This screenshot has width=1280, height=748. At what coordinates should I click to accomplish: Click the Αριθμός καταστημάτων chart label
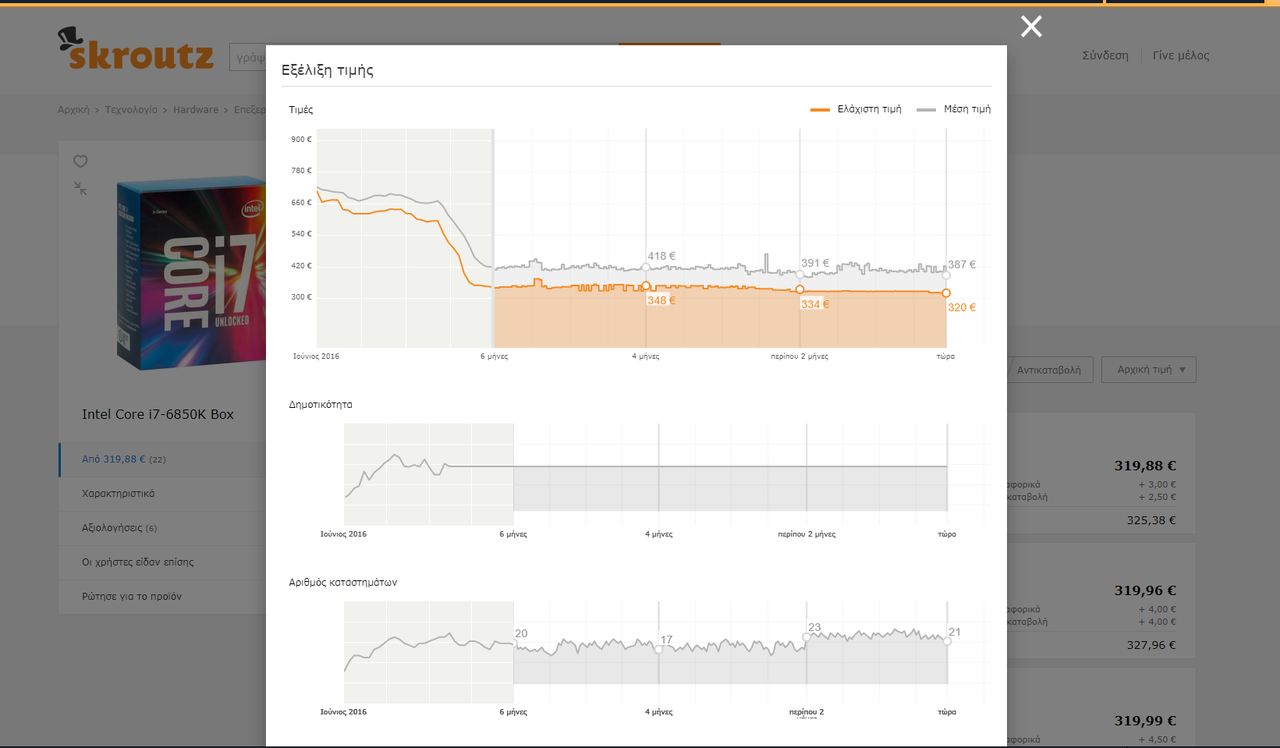point(343,582)
